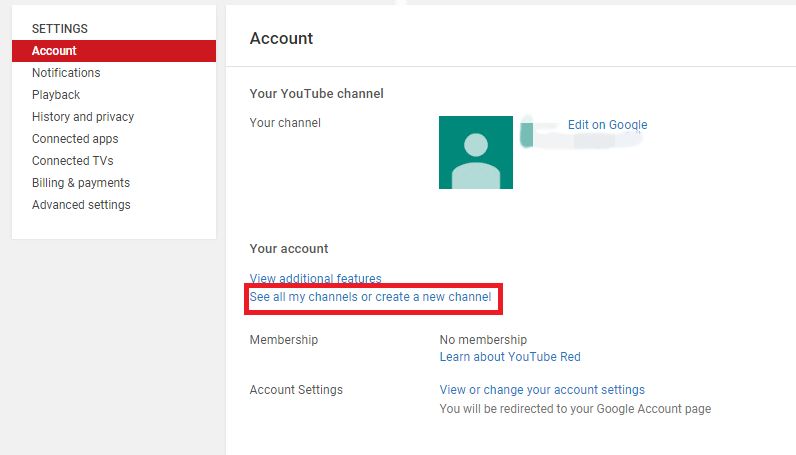This screenshot has width=796, height=455.
Task: Click Edit on Google link
Action: [x=607, y=125]
